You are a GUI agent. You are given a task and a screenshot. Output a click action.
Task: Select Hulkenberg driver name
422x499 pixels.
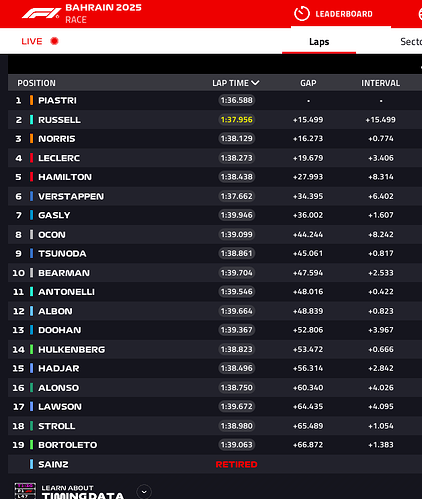point(71,349)
